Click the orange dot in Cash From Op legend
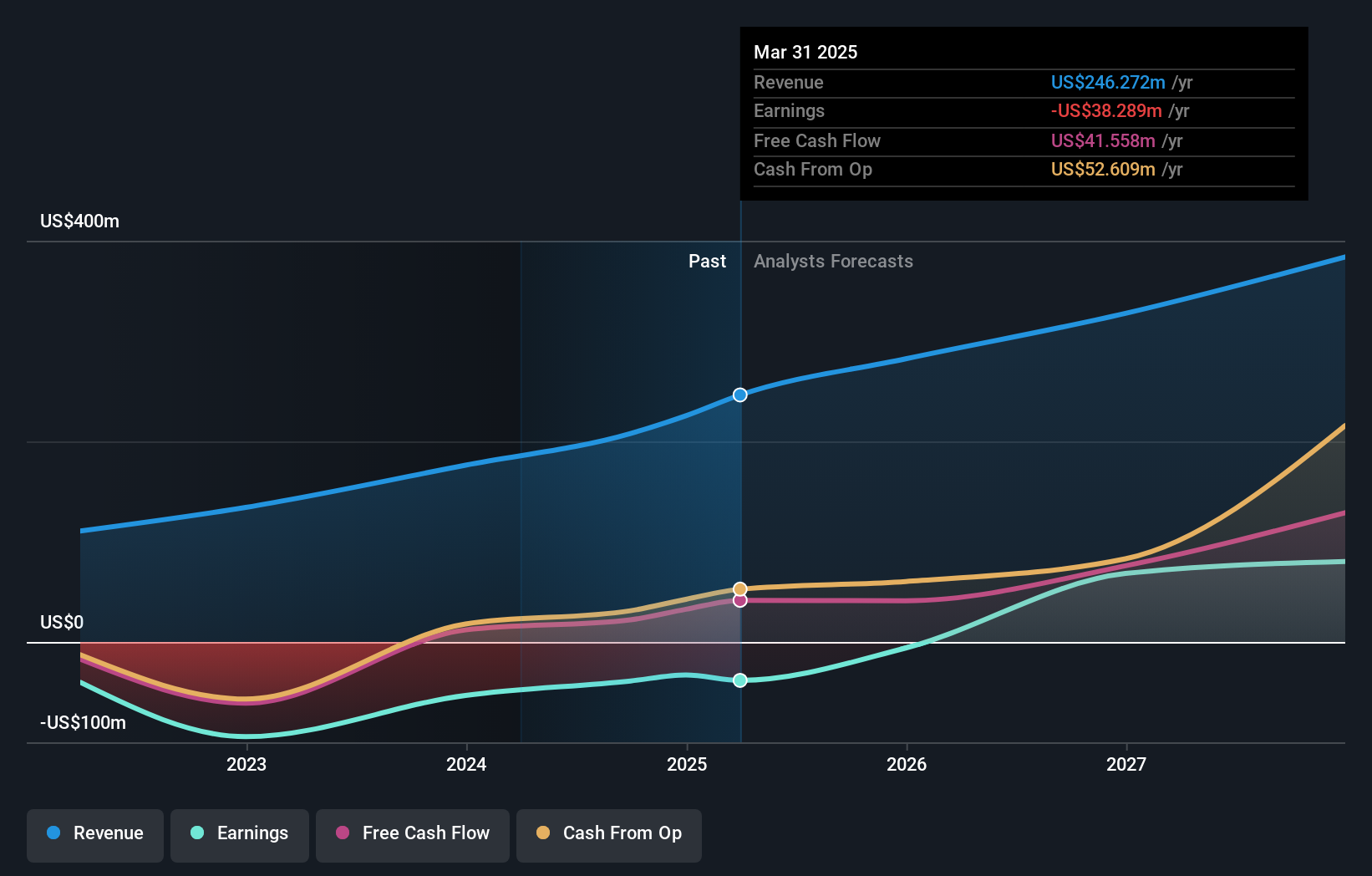This screenshot has width=1372, height=876. click(x=543, y=833)
